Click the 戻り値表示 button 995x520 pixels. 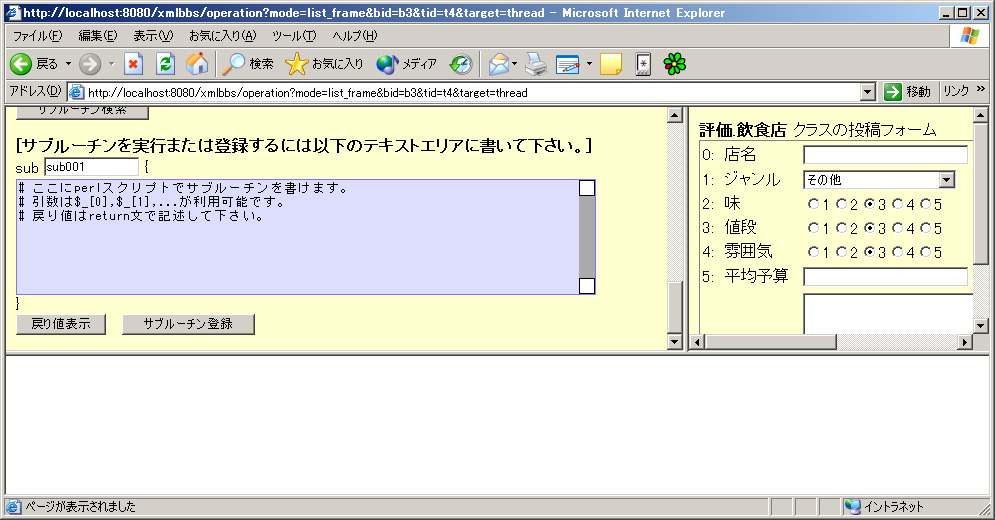pos(61,324)
